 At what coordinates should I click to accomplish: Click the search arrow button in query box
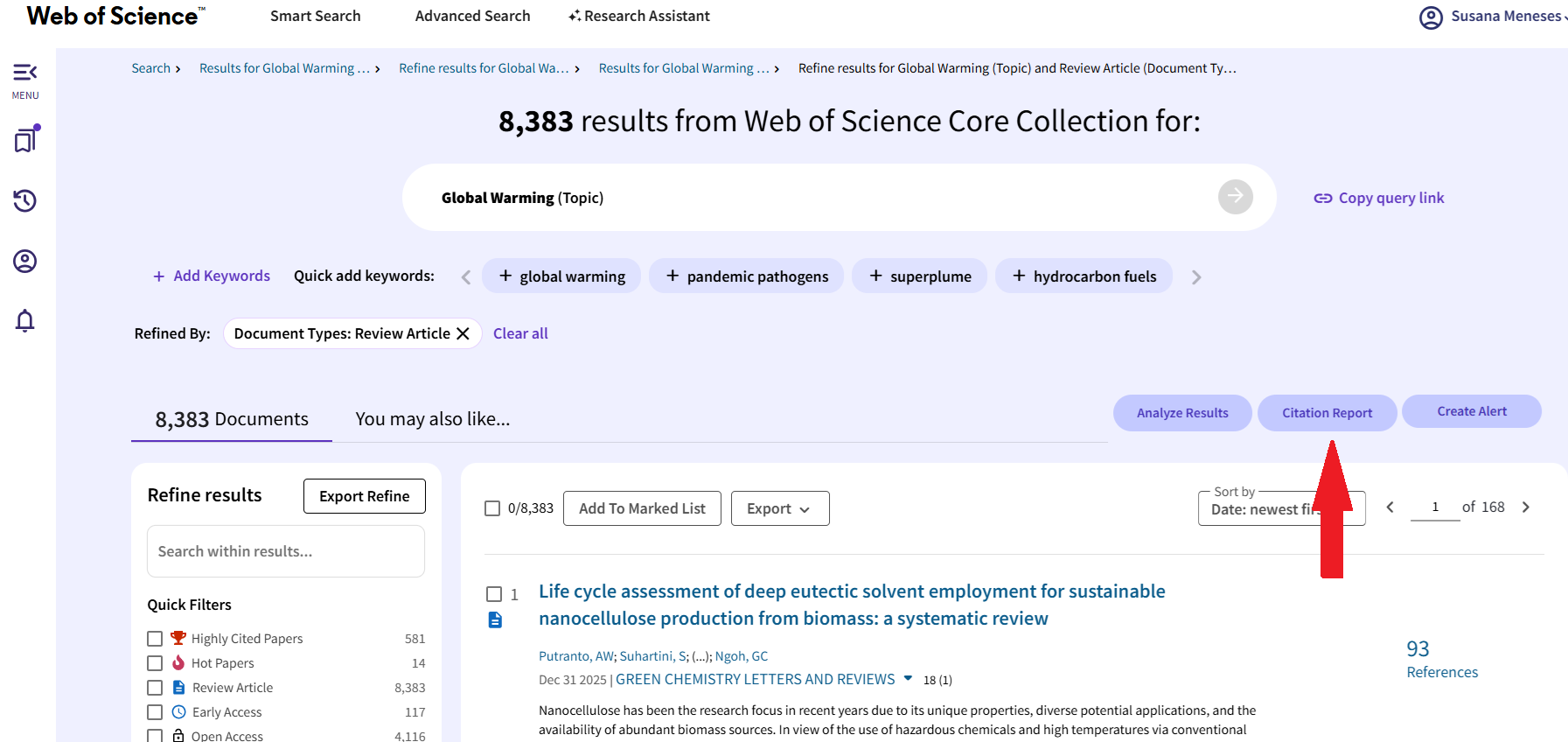tap(1235, 197)
